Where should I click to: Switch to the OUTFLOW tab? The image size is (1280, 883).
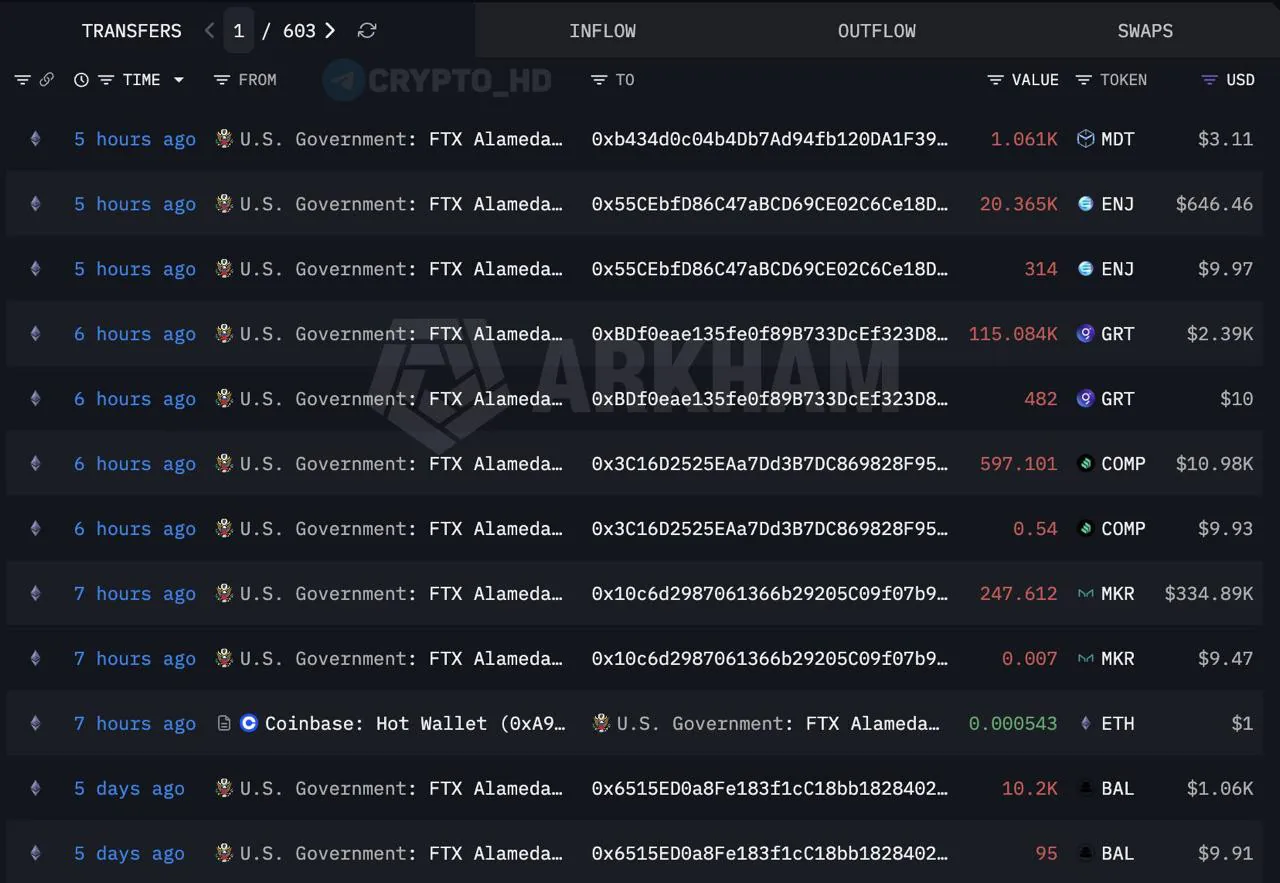[x=877, y=31]
